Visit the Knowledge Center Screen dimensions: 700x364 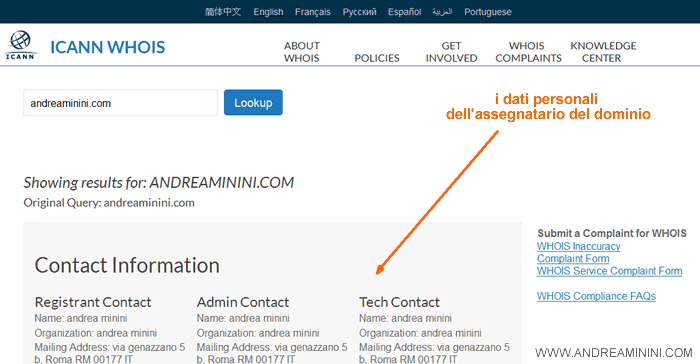click(603, 52)
